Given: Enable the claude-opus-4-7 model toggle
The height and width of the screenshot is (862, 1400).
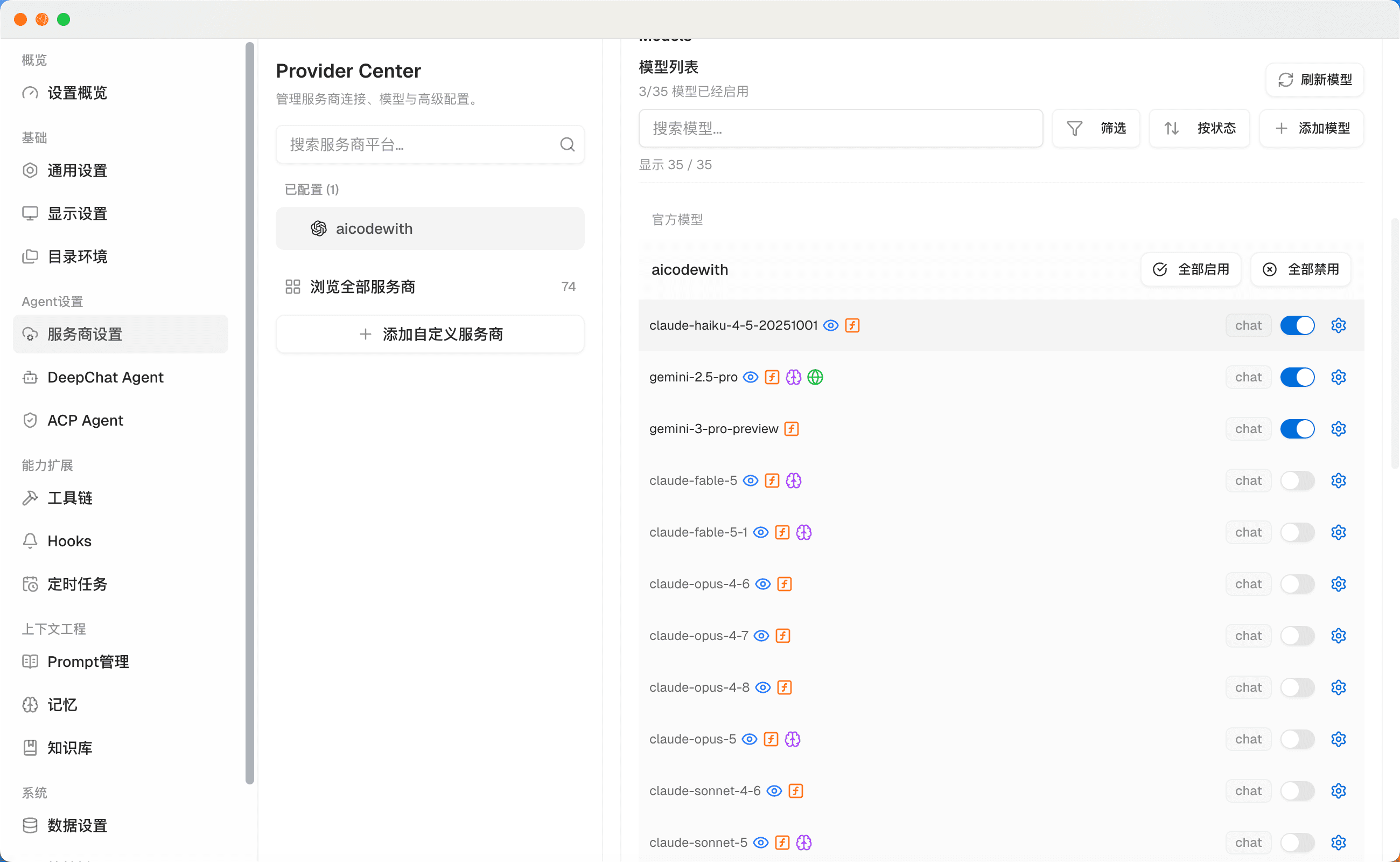Looking at the screenshot, I should pos(1297,636).
